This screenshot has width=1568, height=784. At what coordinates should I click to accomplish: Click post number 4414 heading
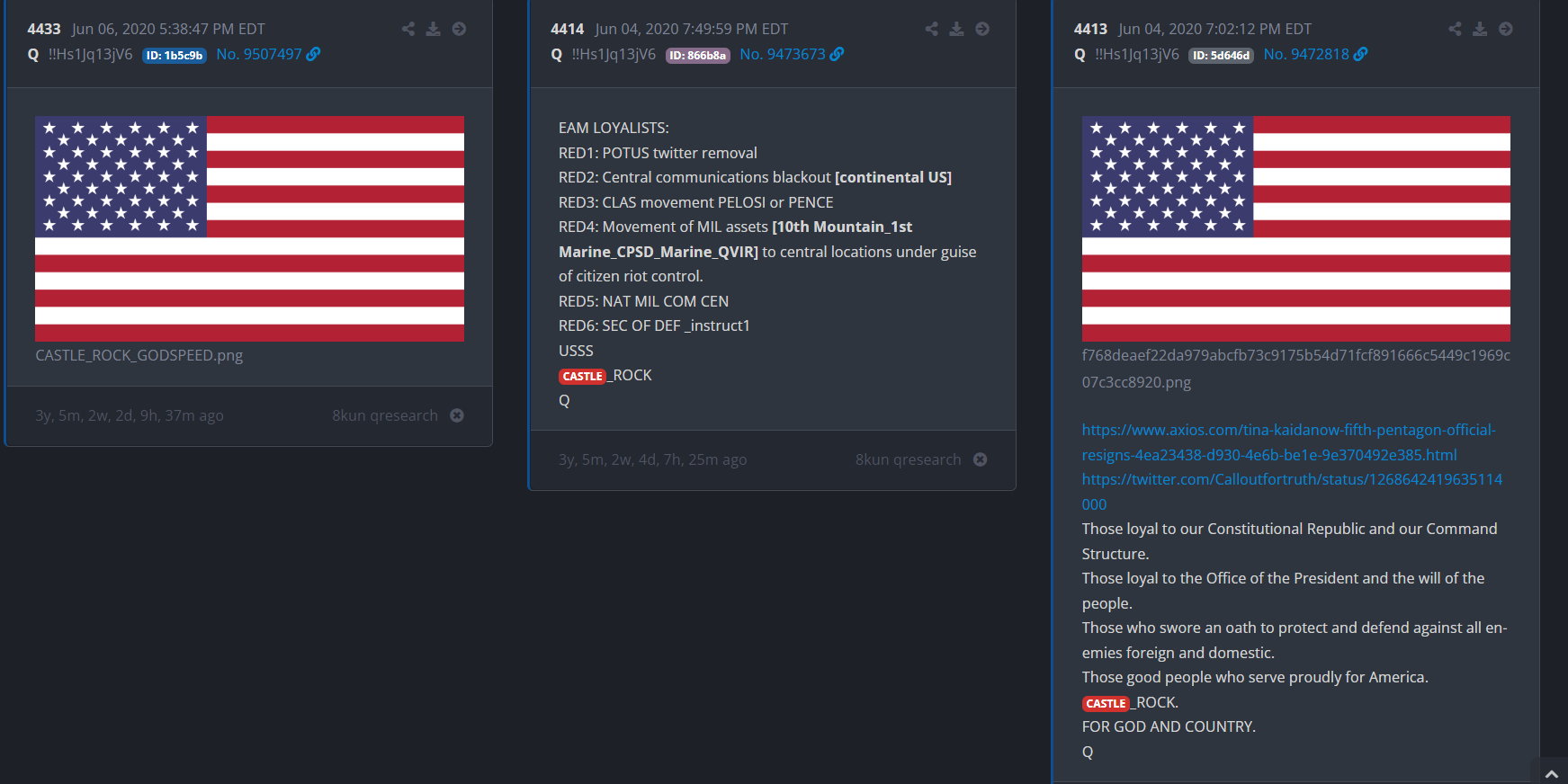coord(568,29)
